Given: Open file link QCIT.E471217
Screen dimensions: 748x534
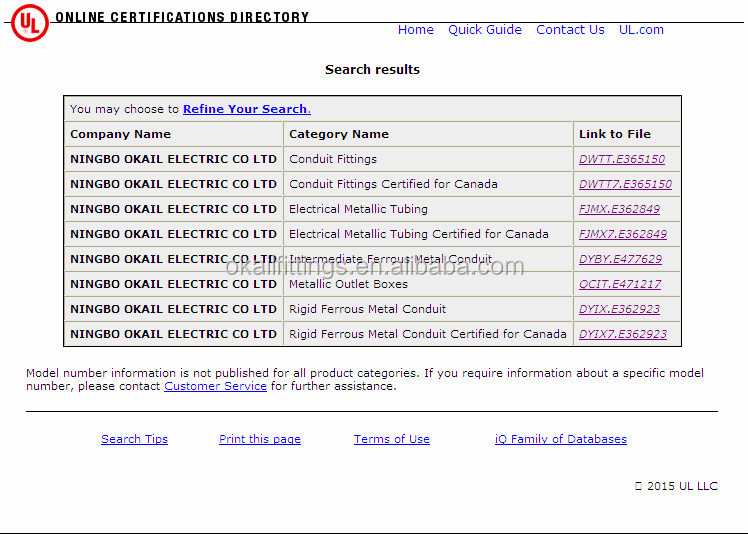Looking at the screenshot, I should (620, 284).
